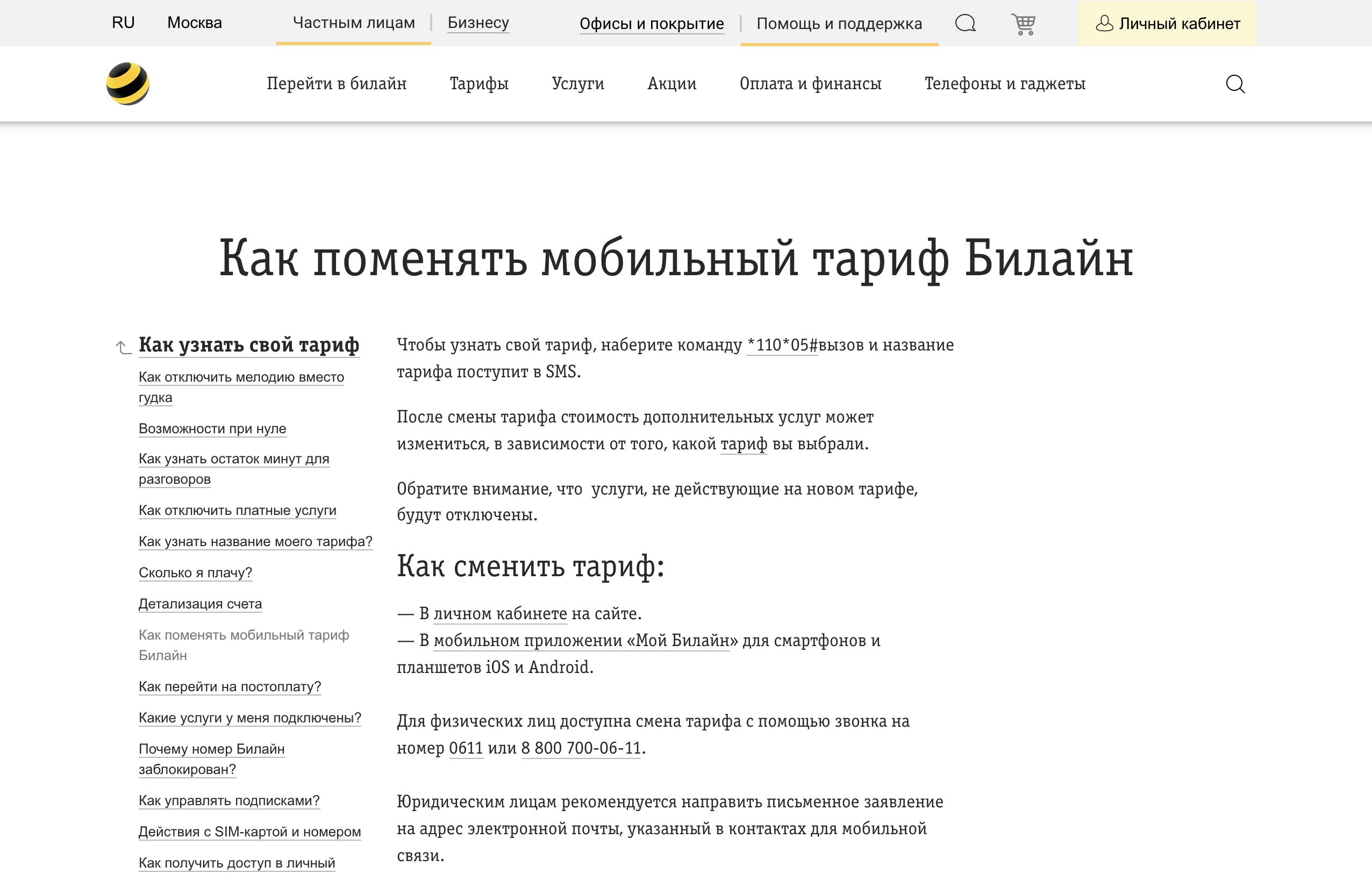Open the Тарифы menu
This screenshot has height=874, width=1372.
pos(478,83)
